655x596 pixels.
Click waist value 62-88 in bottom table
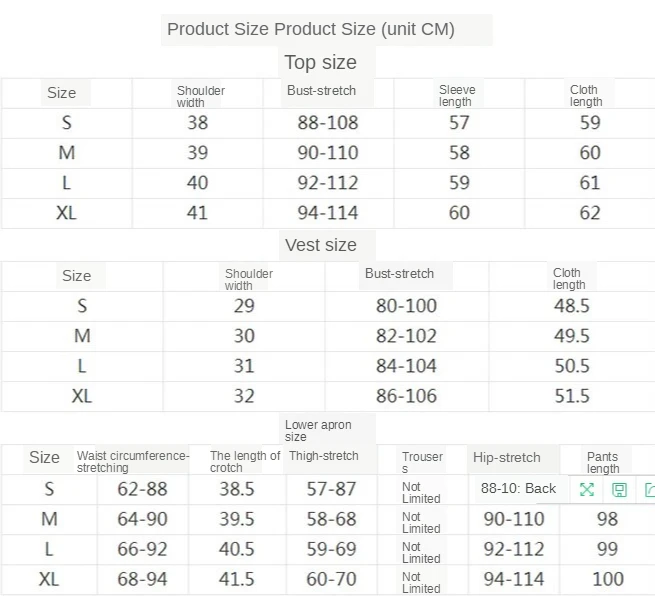click(x=142, y=489)
